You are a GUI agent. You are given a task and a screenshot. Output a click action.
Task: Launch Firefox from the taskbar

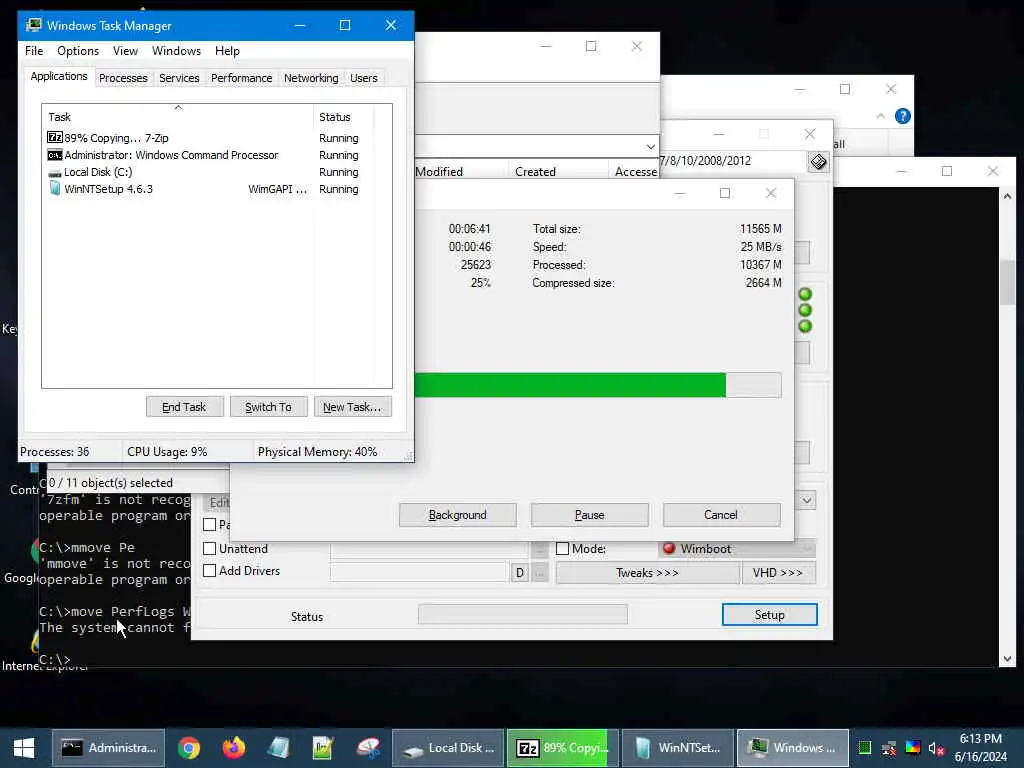click(x=233, y=748)
